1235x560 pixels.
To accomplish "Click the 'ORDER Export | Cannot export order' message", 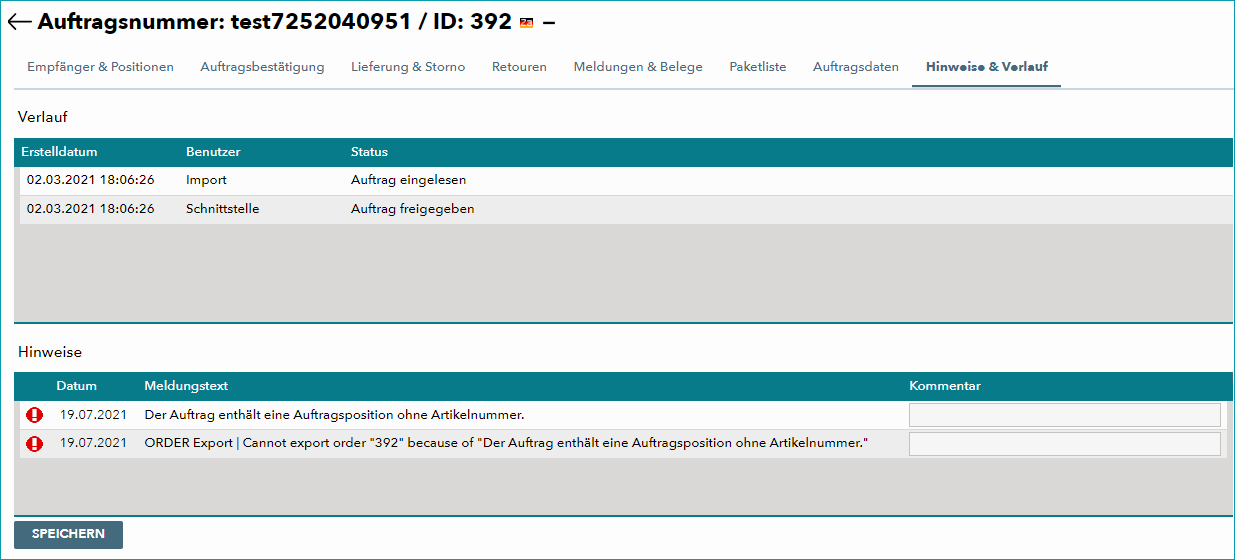I will point(506,444).
